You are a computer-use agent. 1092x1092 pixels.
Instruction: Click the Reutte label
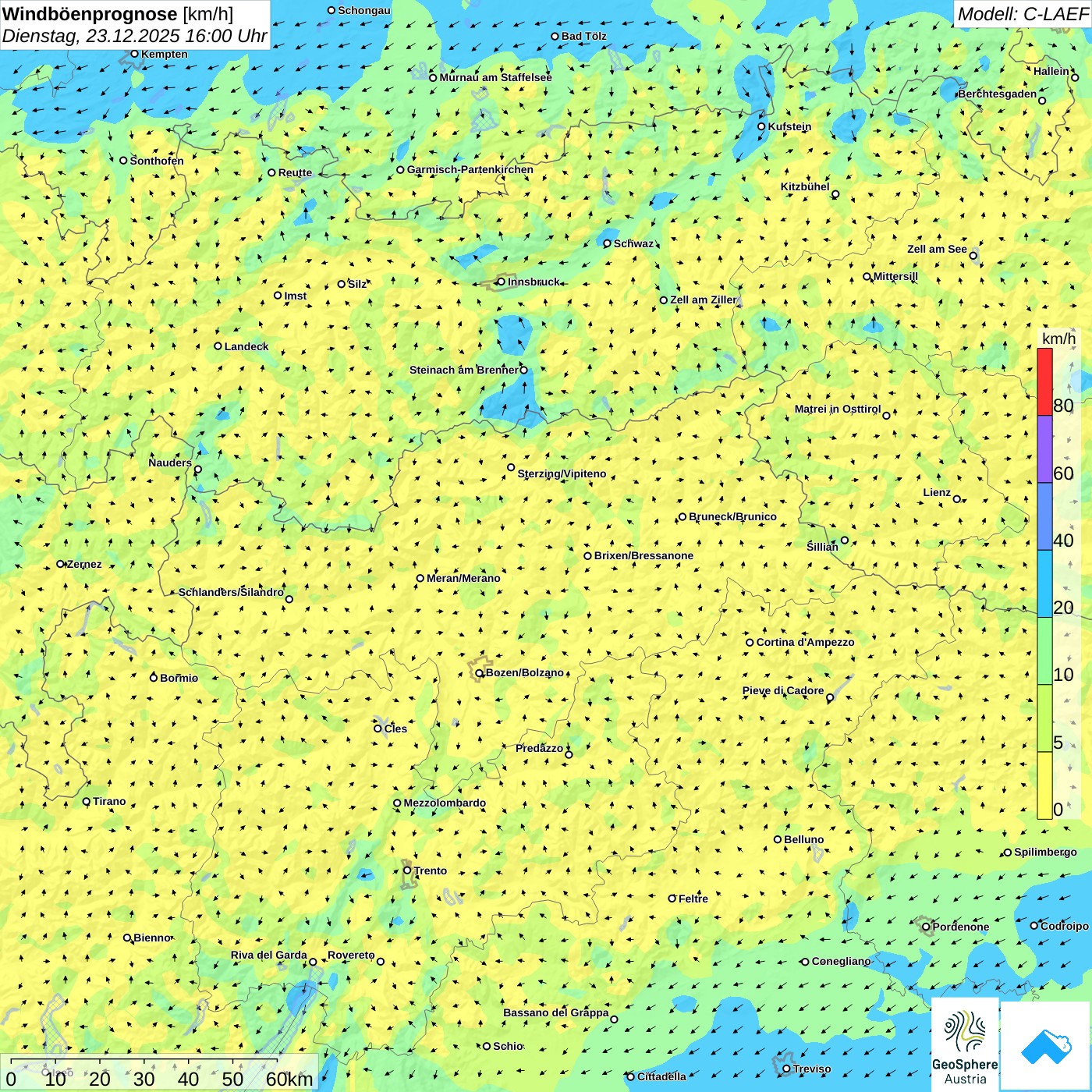coord(295,172)
